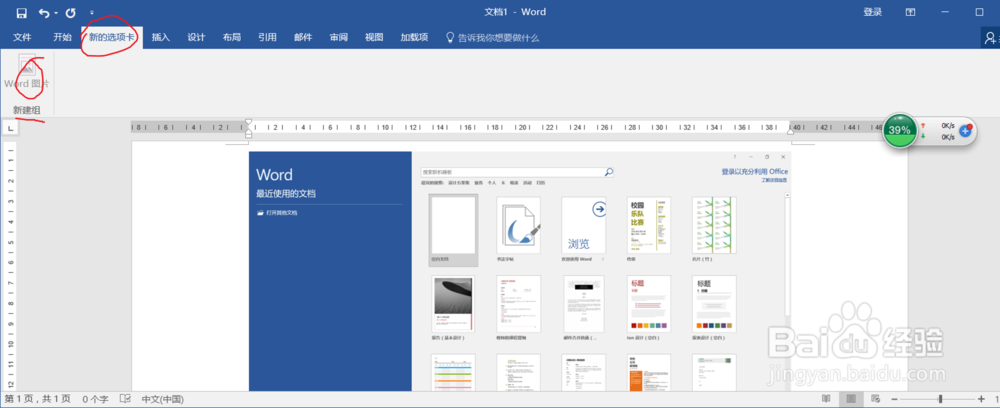Click the Word 图片 ribbon button

click(27, 72)
